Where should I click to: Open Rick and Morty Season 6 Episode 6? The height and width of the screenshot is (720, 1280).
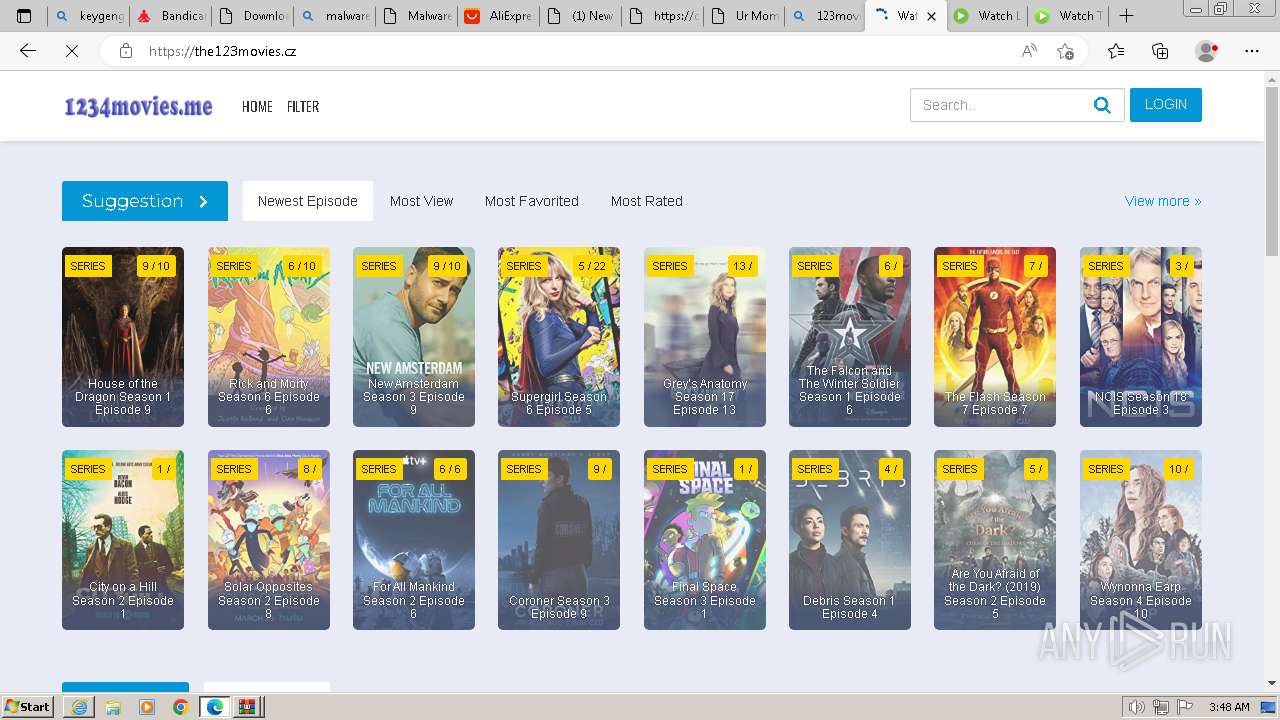pos(269,337)
